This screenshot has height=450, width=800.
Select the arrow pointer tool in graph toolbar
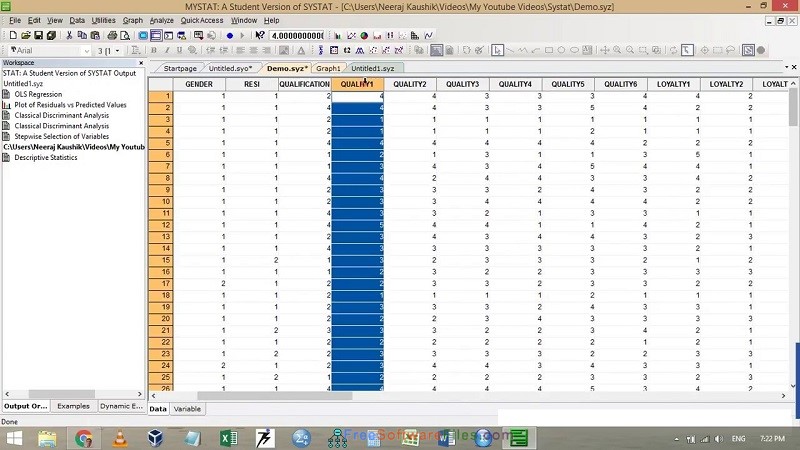tap(497, 50)
